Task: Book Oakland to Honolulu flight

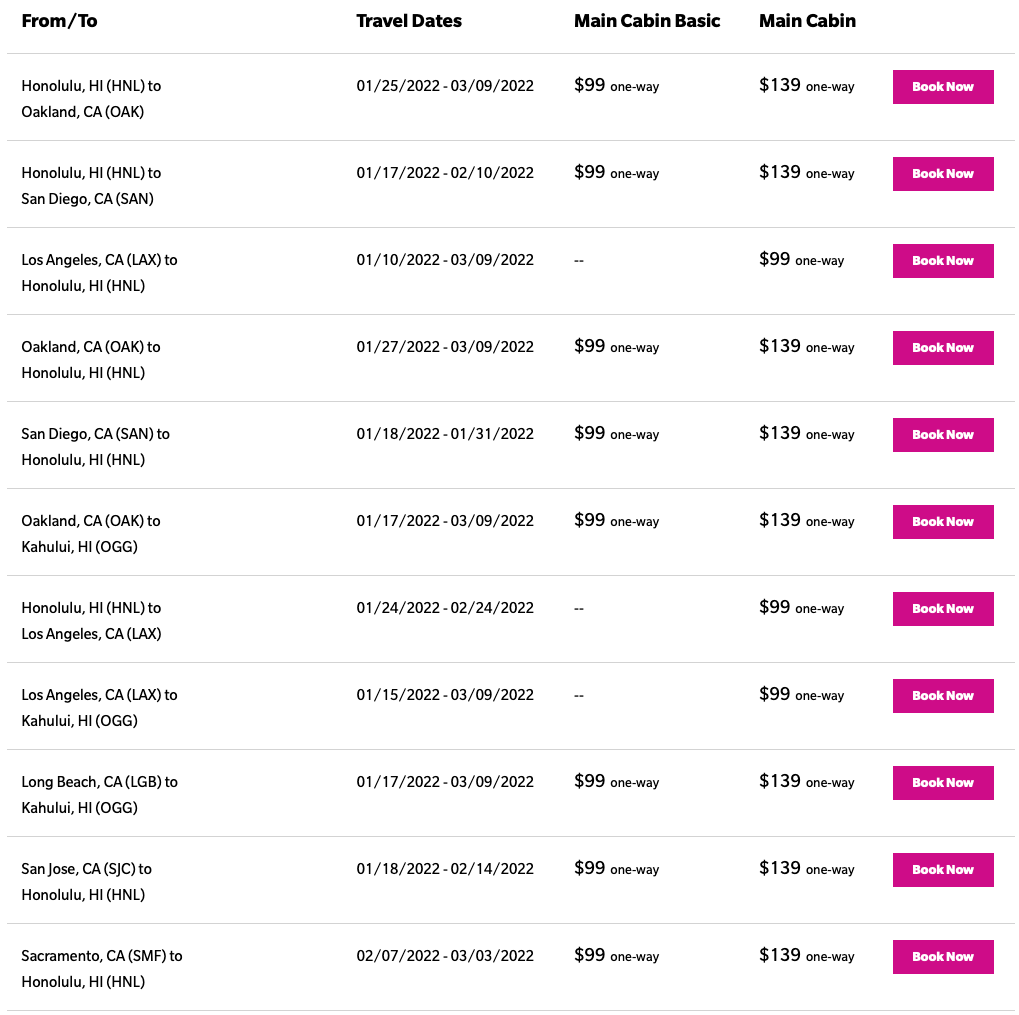Action: [x=942, y=348]
